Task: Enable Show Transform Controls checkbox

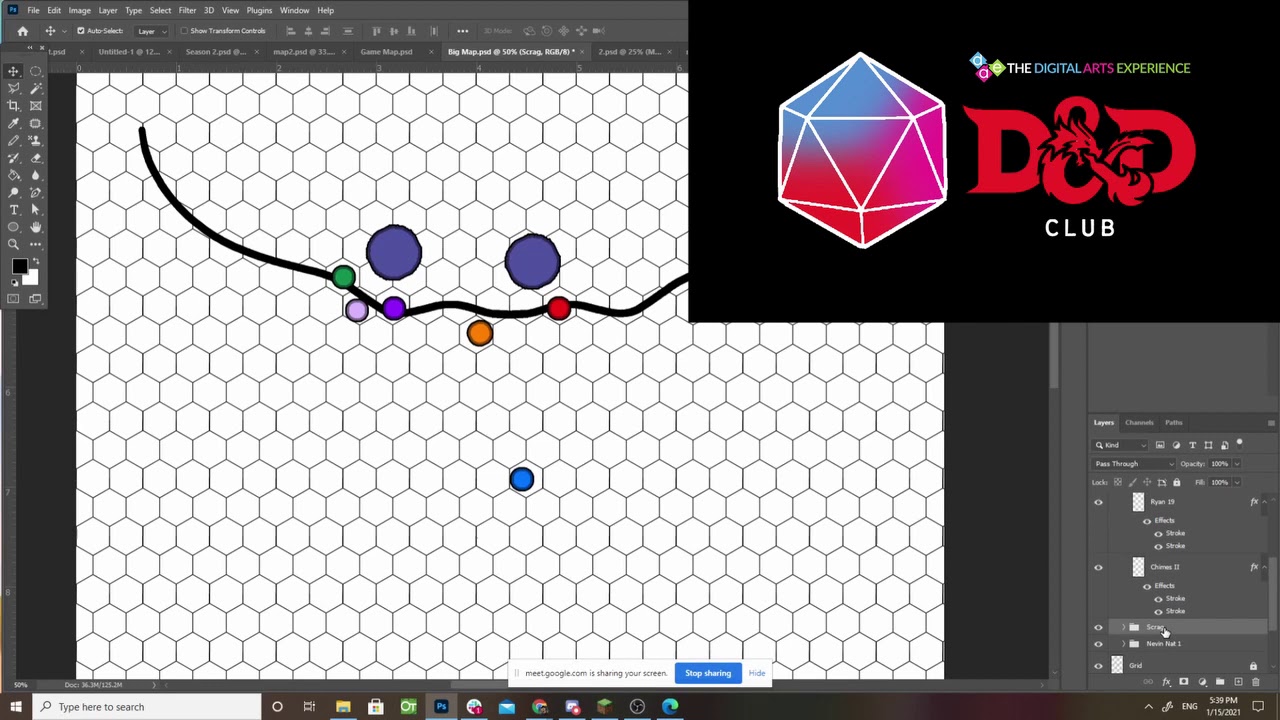Action: (x=184, y=31)
